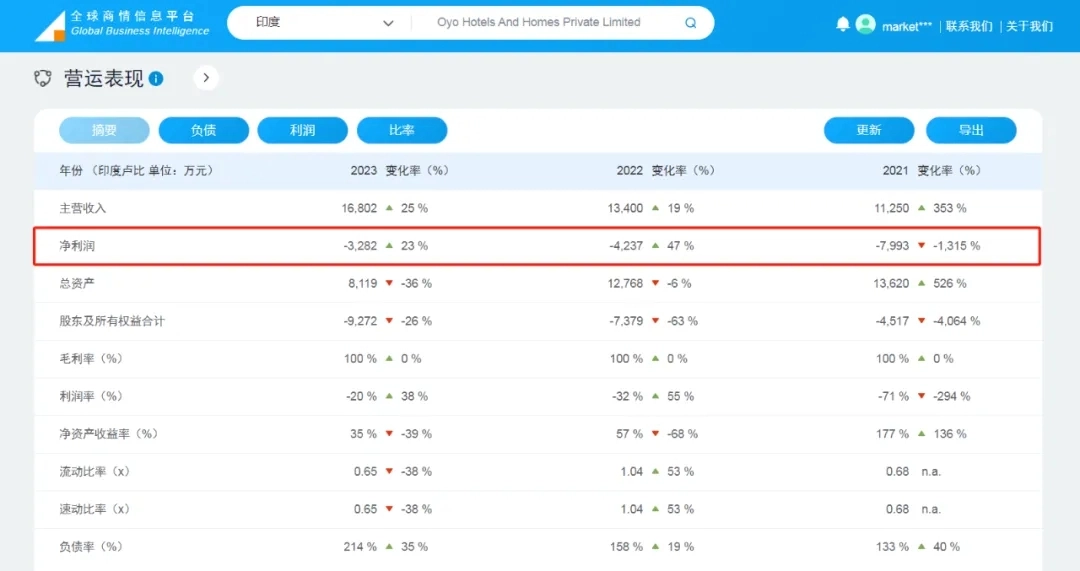Image resolution: width=1080 pixels, height=571 pixels.
Task: Expand section with the right chevron button
Action: tap(206, 78)
